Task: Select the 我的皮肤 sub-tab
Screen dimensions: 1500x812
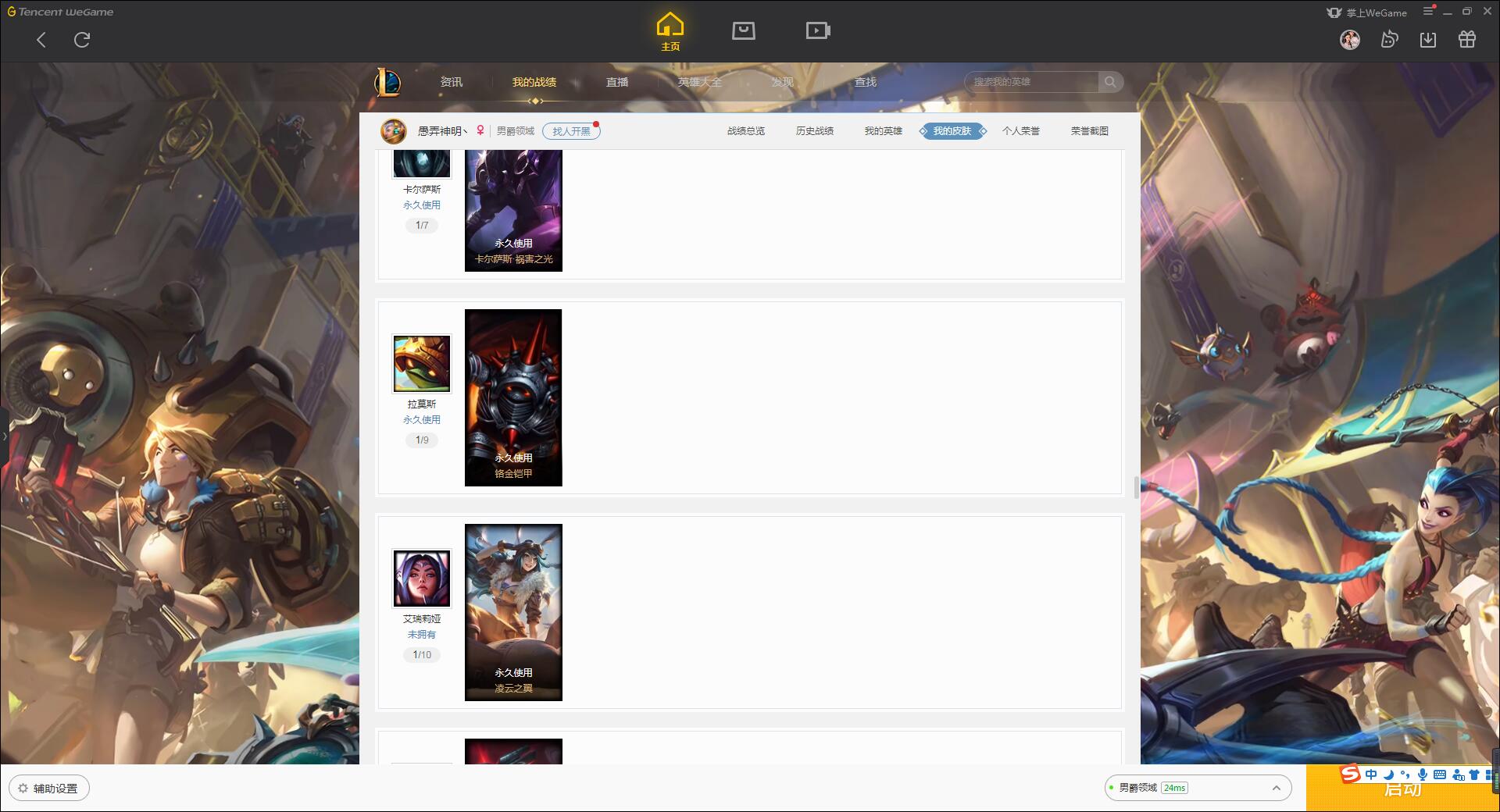Action: point(952,131)
